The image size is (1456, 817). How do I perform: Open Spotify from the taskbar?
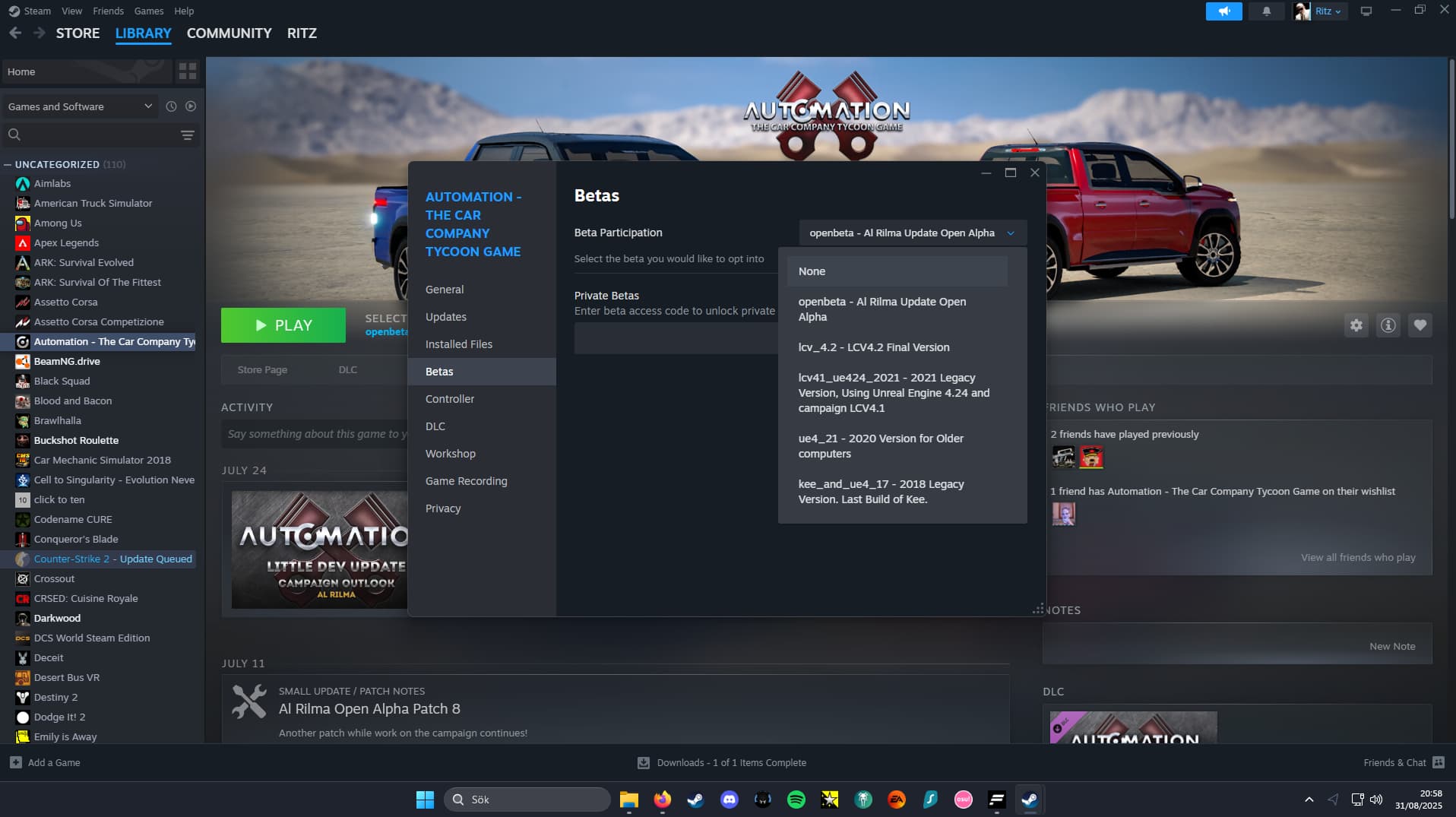[796, 800]
